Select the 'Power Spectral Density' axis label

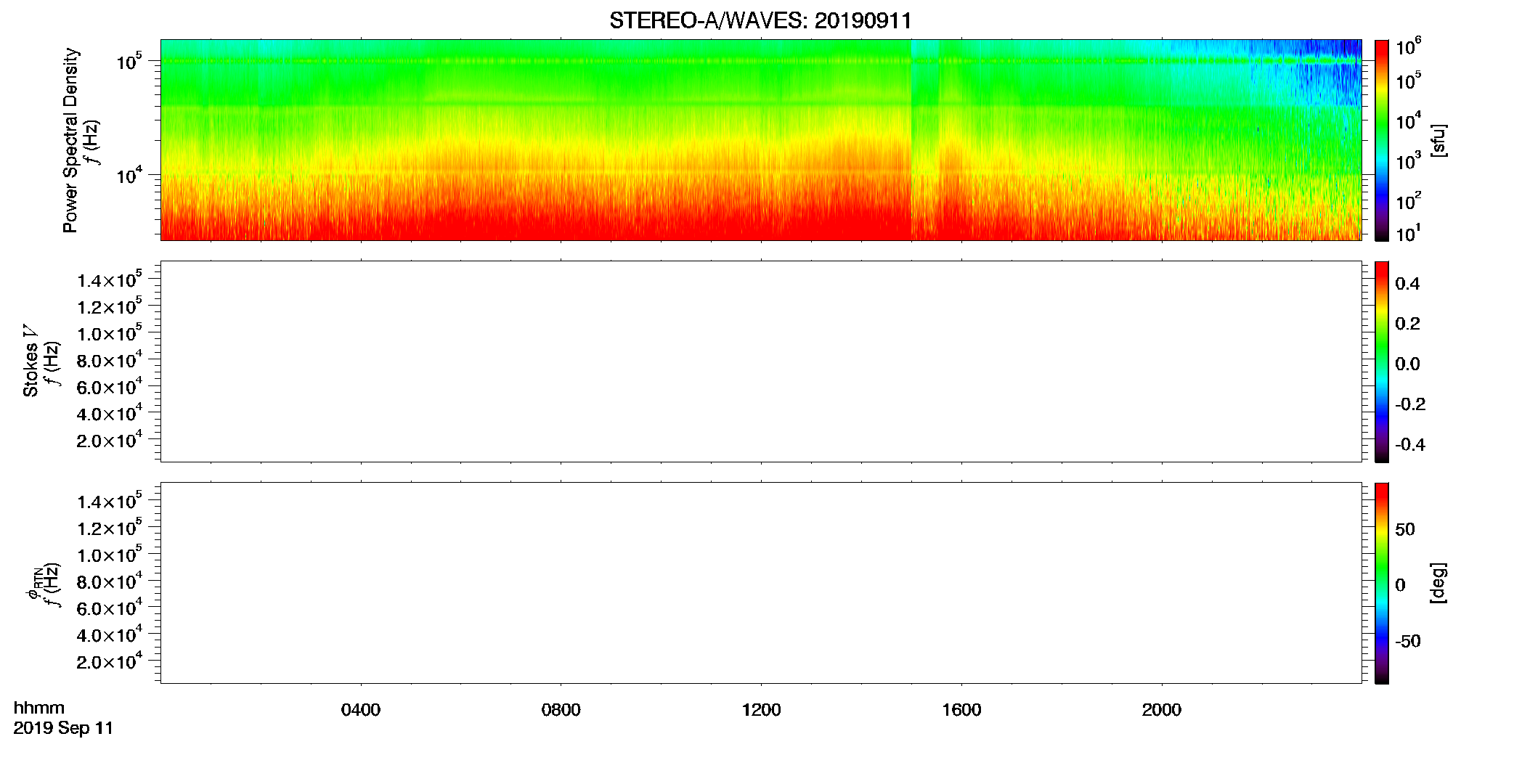pos(70,140)
